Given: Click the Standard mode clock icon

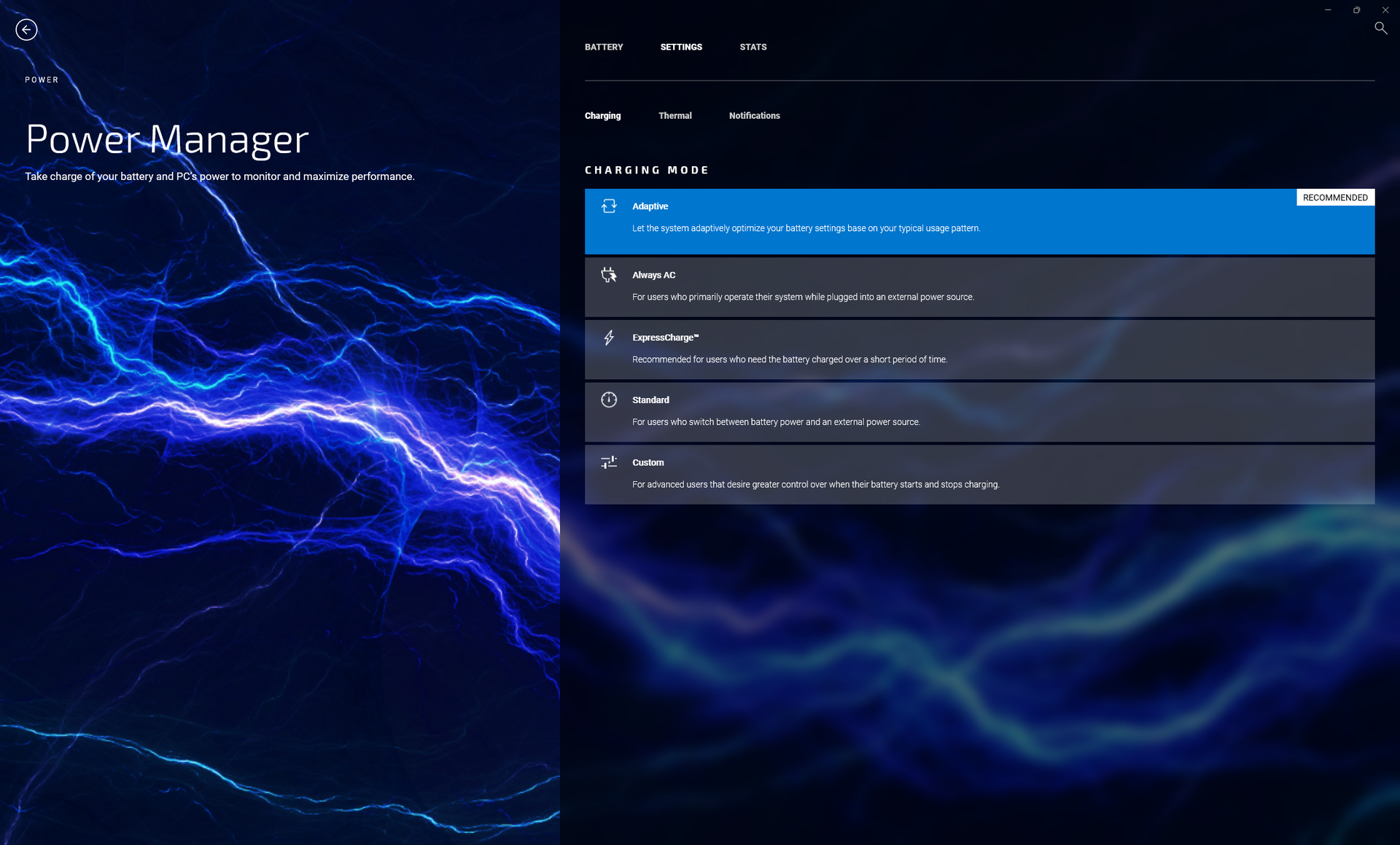Looking at the screenshot, I should [609, 400].
